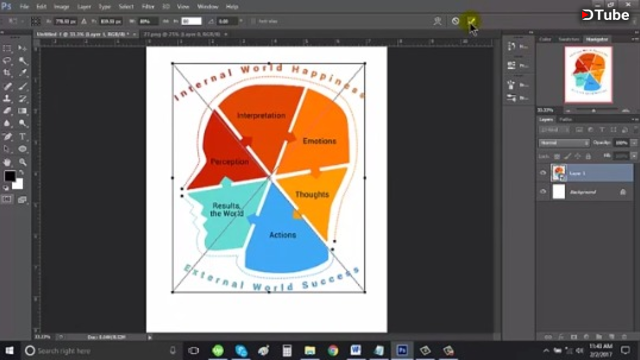Open the Window menu
The height and width of the screenshot is (360, 640).
(208, 7)
